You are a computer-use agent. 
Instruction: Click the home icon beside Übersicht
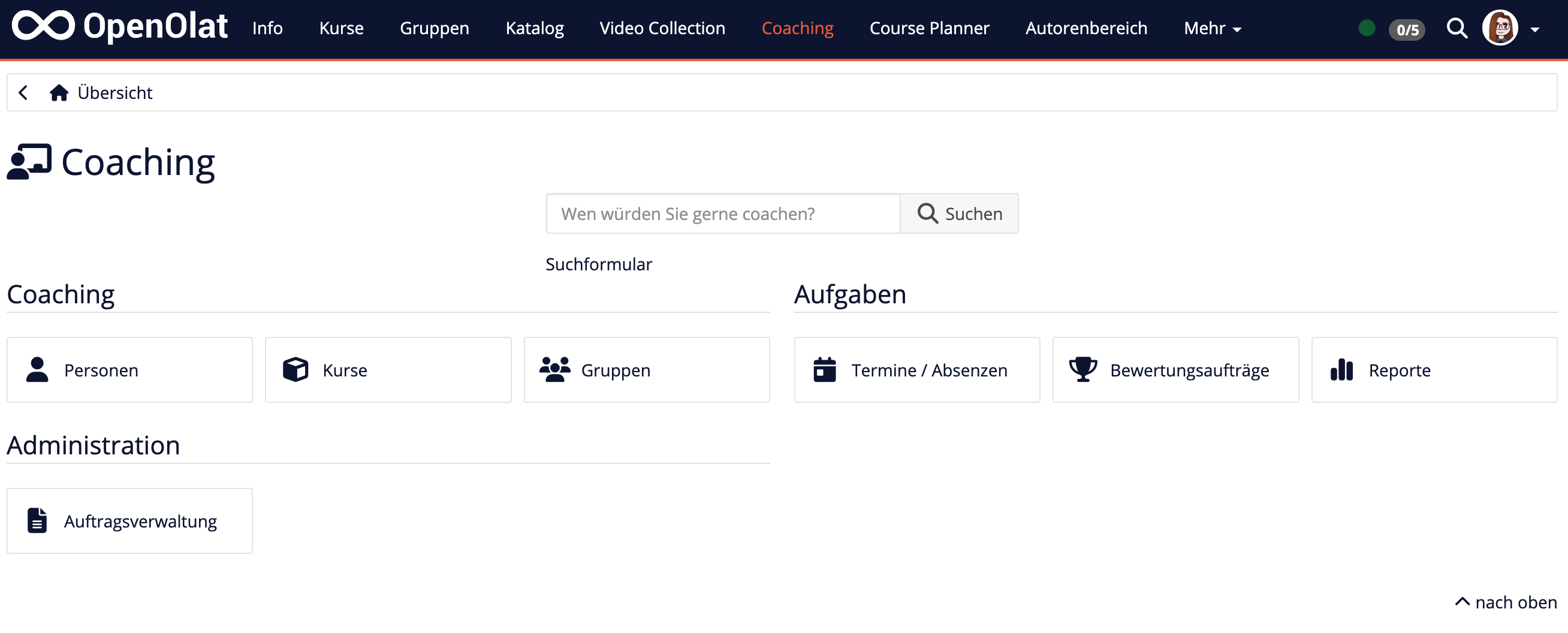(59, 92)
